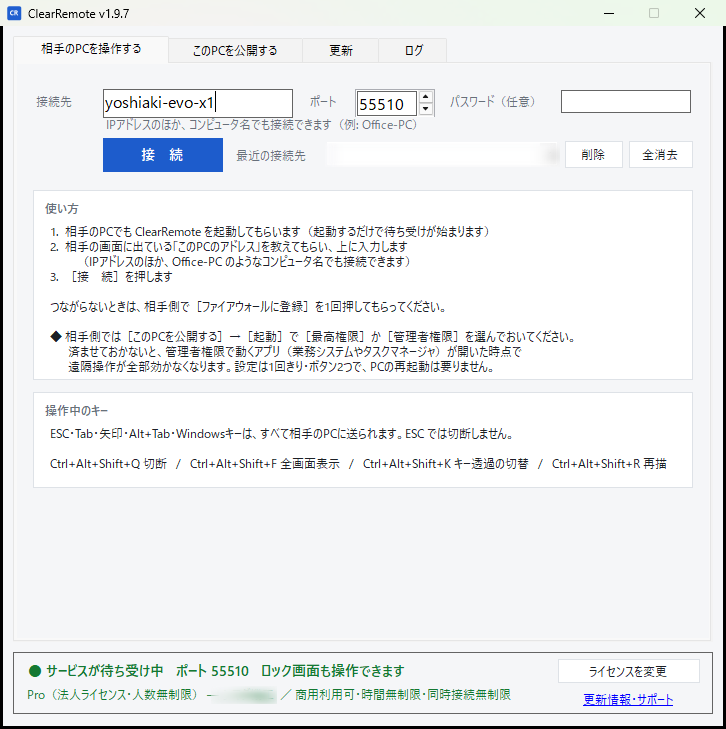The height and width of the screenshot is (729, 726).
Task: Click the ポート number field showing 55510
Action: pyautogui.click(x=386, y=104)
